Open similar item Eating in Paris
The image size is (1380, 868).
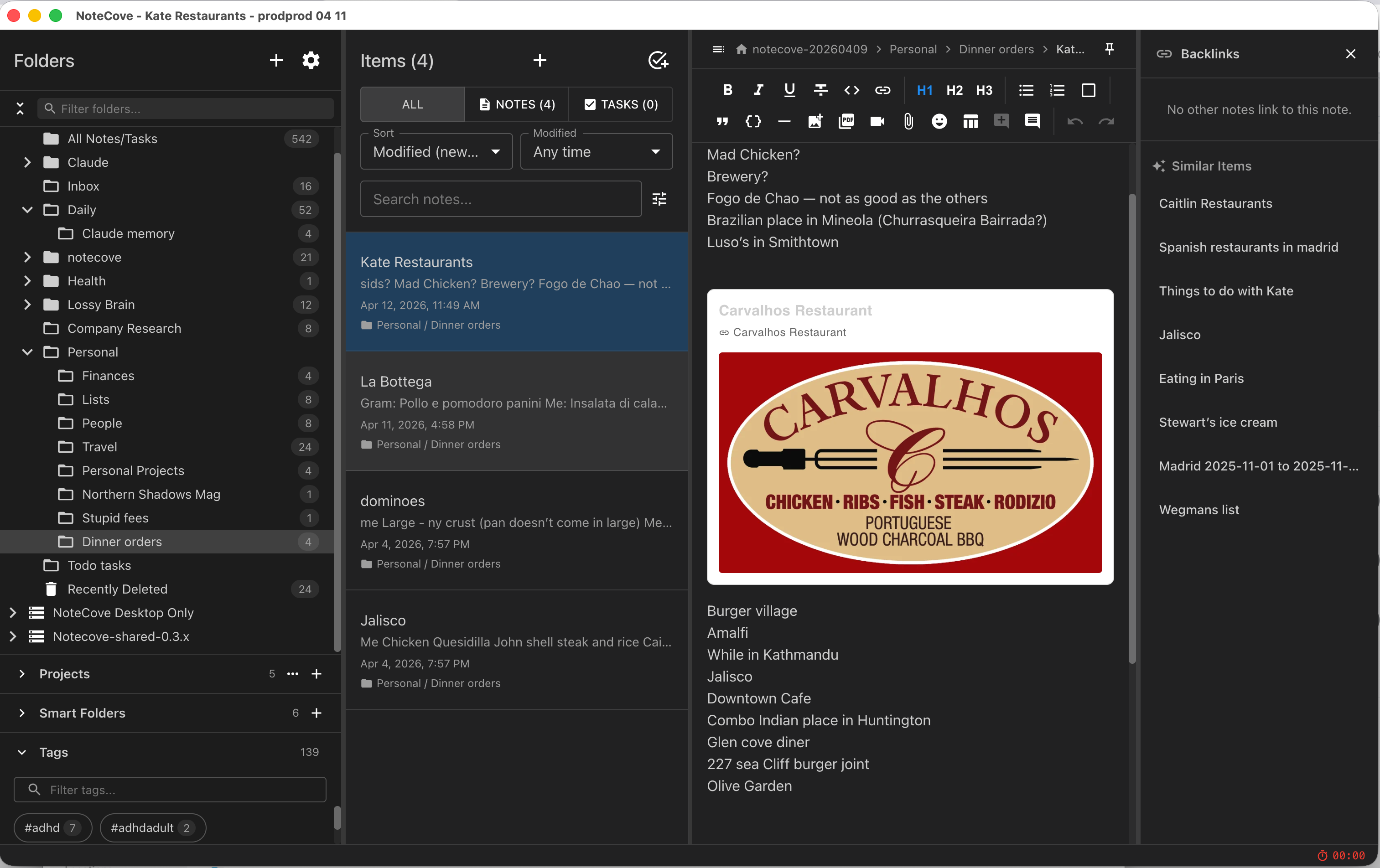tap(1201, 378)
